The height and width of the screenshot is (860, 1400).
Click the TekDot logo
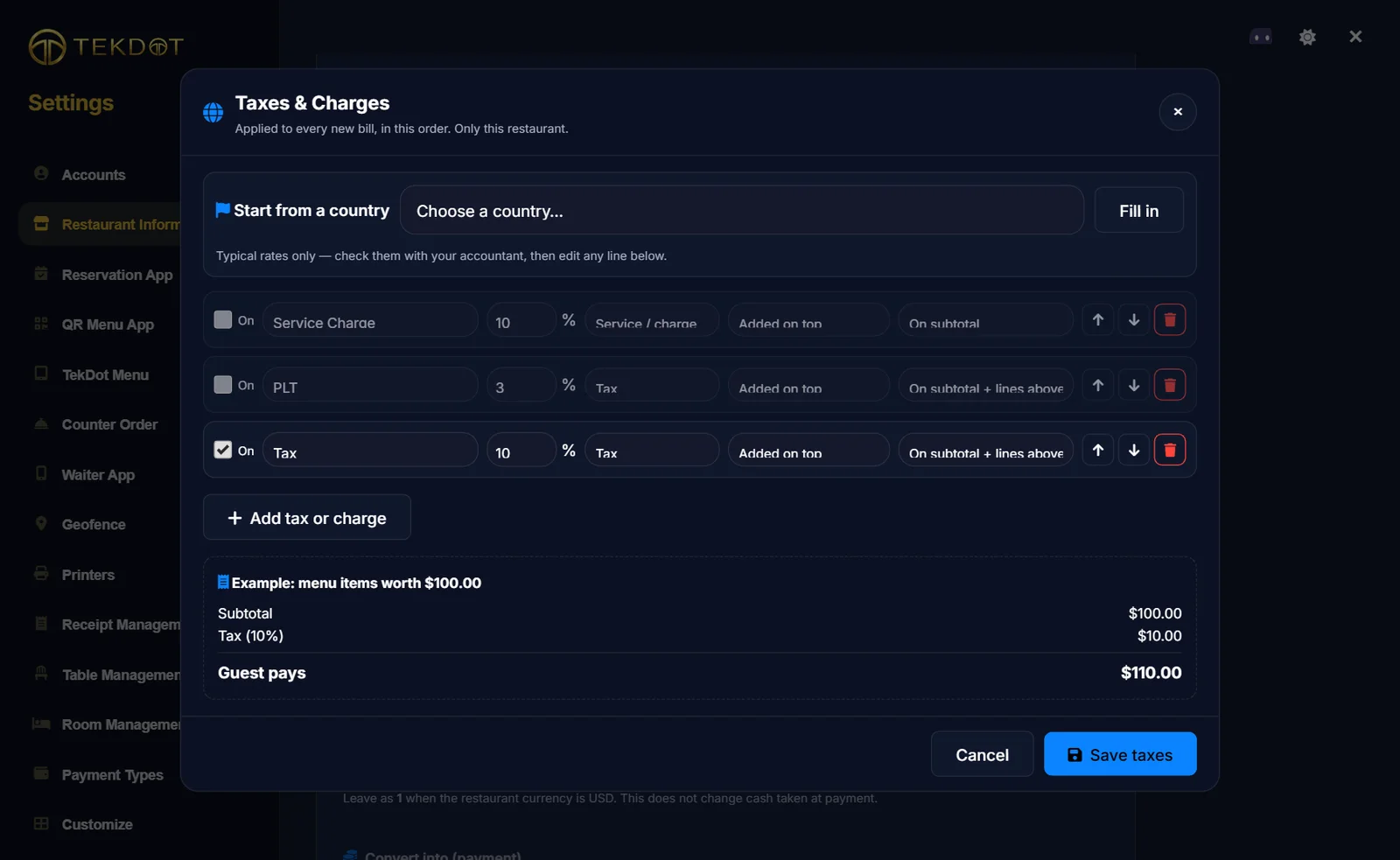(106, 46)
